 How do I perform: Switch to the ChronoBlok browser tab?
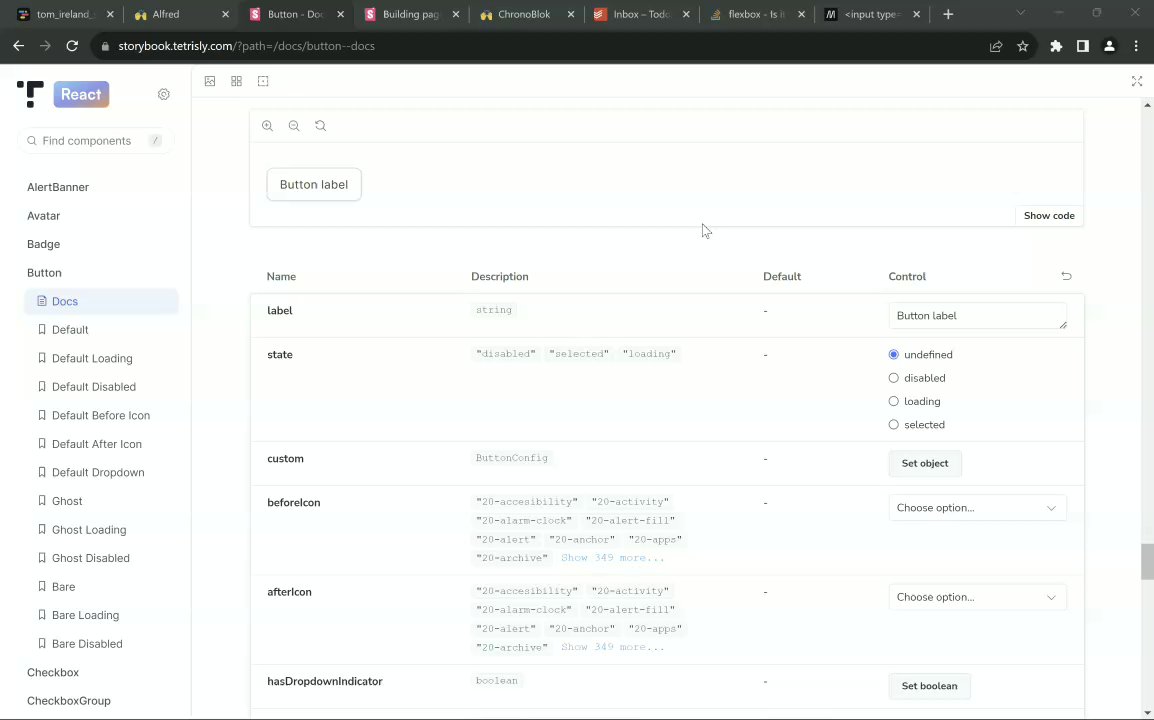[x=524, y=14]
